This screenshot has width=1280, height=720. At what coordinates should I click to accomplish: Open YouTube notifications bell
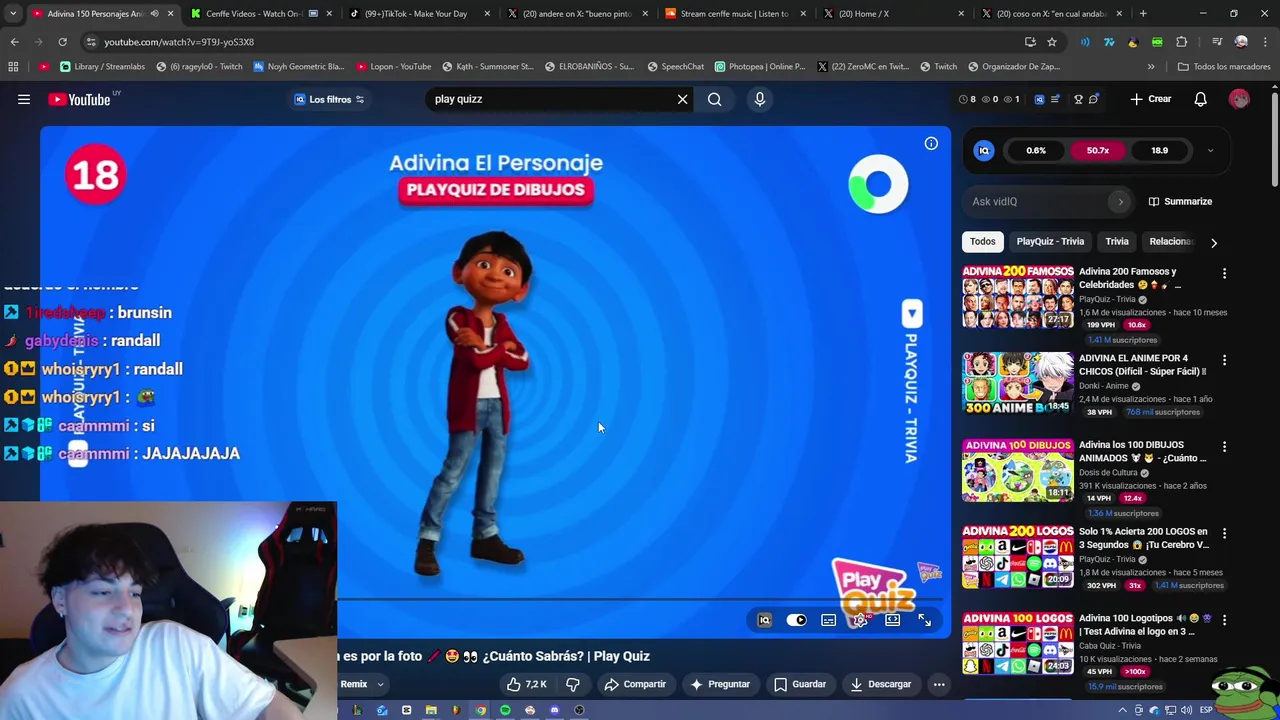click(x=1200, y=99)
